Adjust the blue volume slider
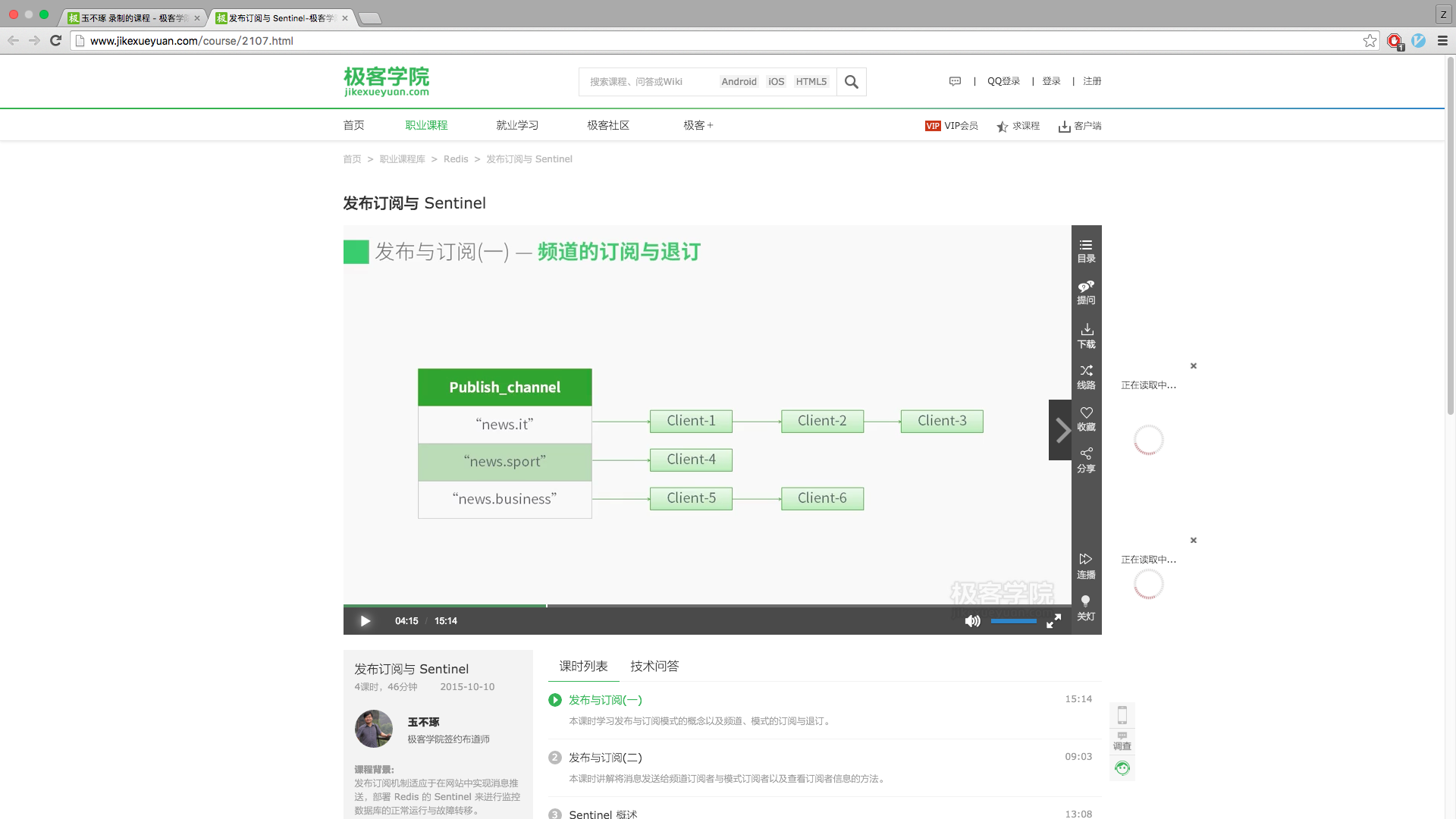The width and height of the screenshot is (1456, 819). coord(1013,621)
